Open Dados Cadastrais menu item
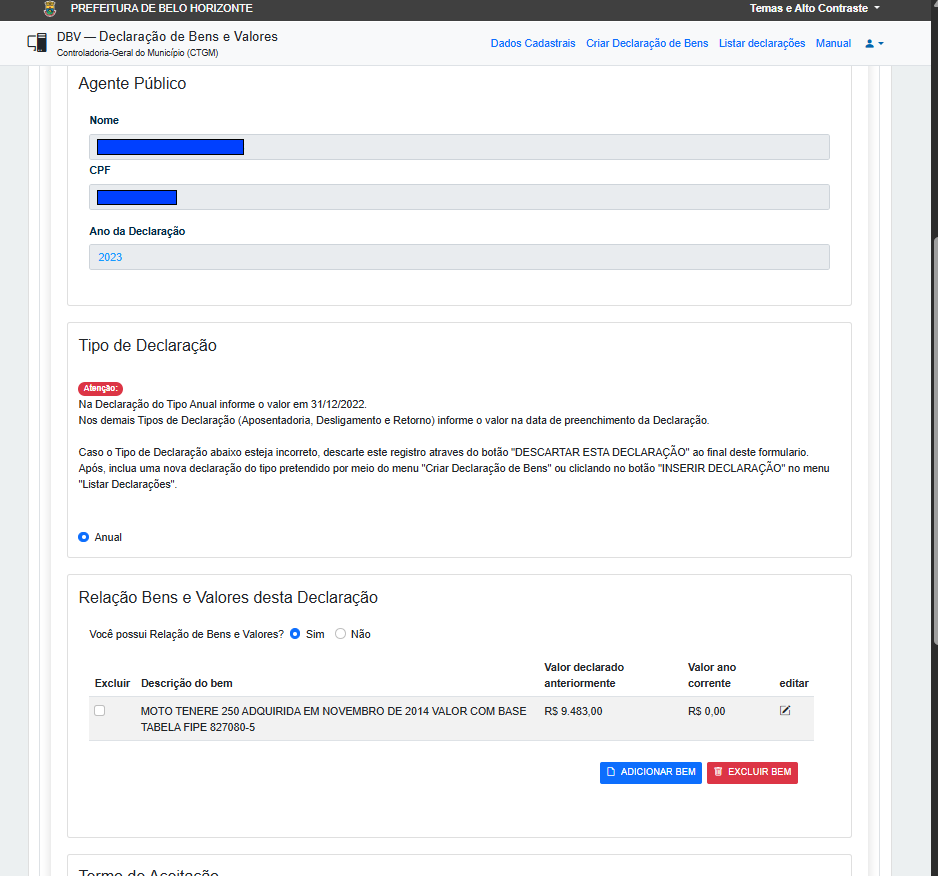The image size is (938, 876). click(533, 43)
